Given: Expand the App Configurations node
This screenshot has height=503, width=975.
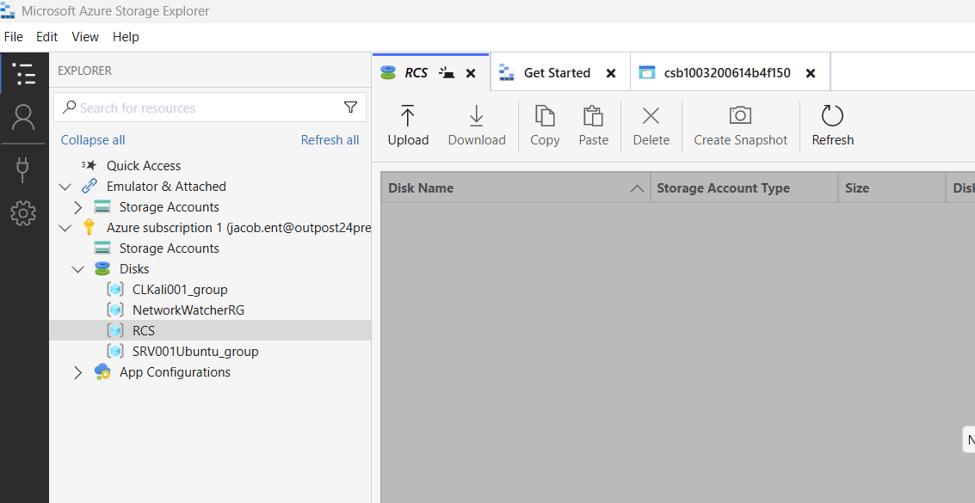Looking at the screenshot, I should click(78, 372).
